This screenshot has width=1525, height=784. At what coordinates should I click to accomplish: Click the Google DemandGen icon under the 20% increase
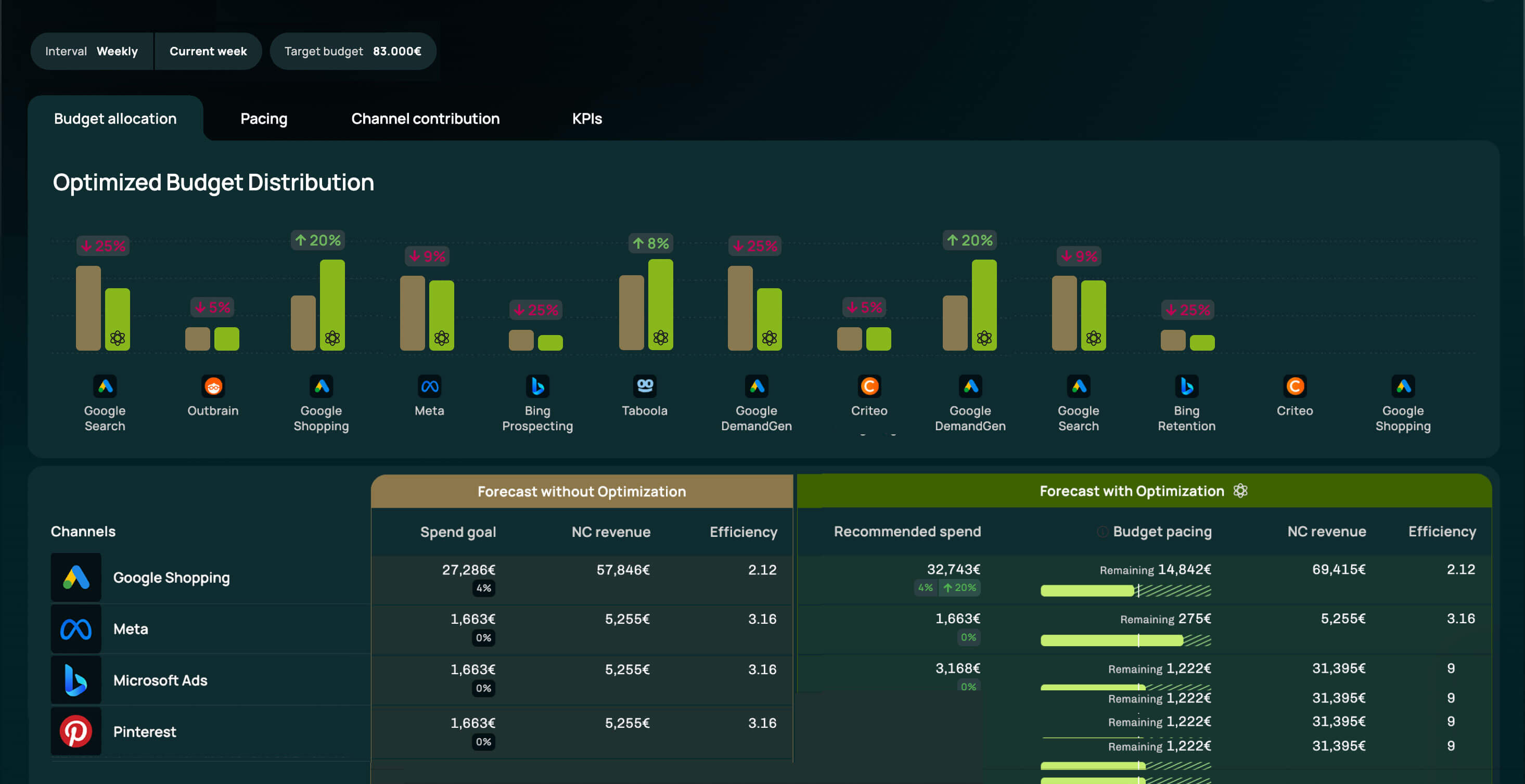pyautogui.click(x=970, y=386)
